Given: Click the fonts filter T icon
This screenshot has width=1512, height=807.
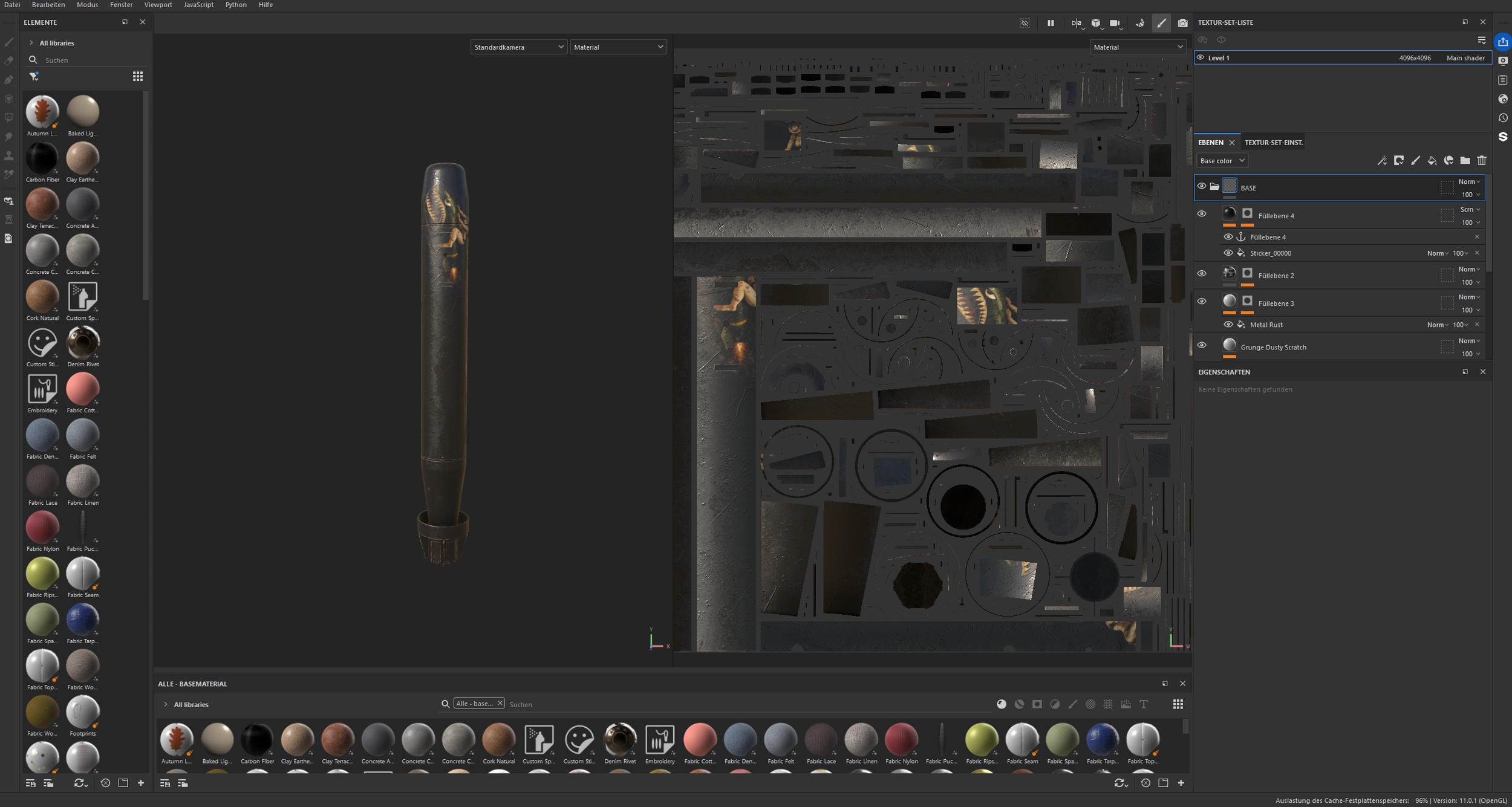Looking at the screenshot, I should pos(1144,704).
